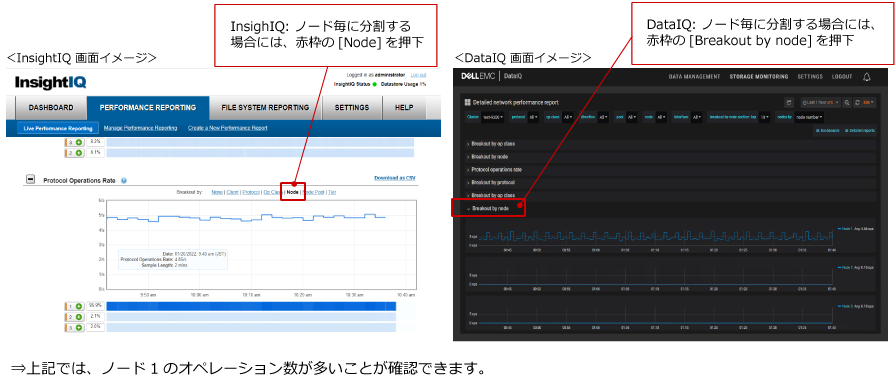The image size is (895, 390).
Task: Open the pool filter dropdown
Action: point(632,117)
